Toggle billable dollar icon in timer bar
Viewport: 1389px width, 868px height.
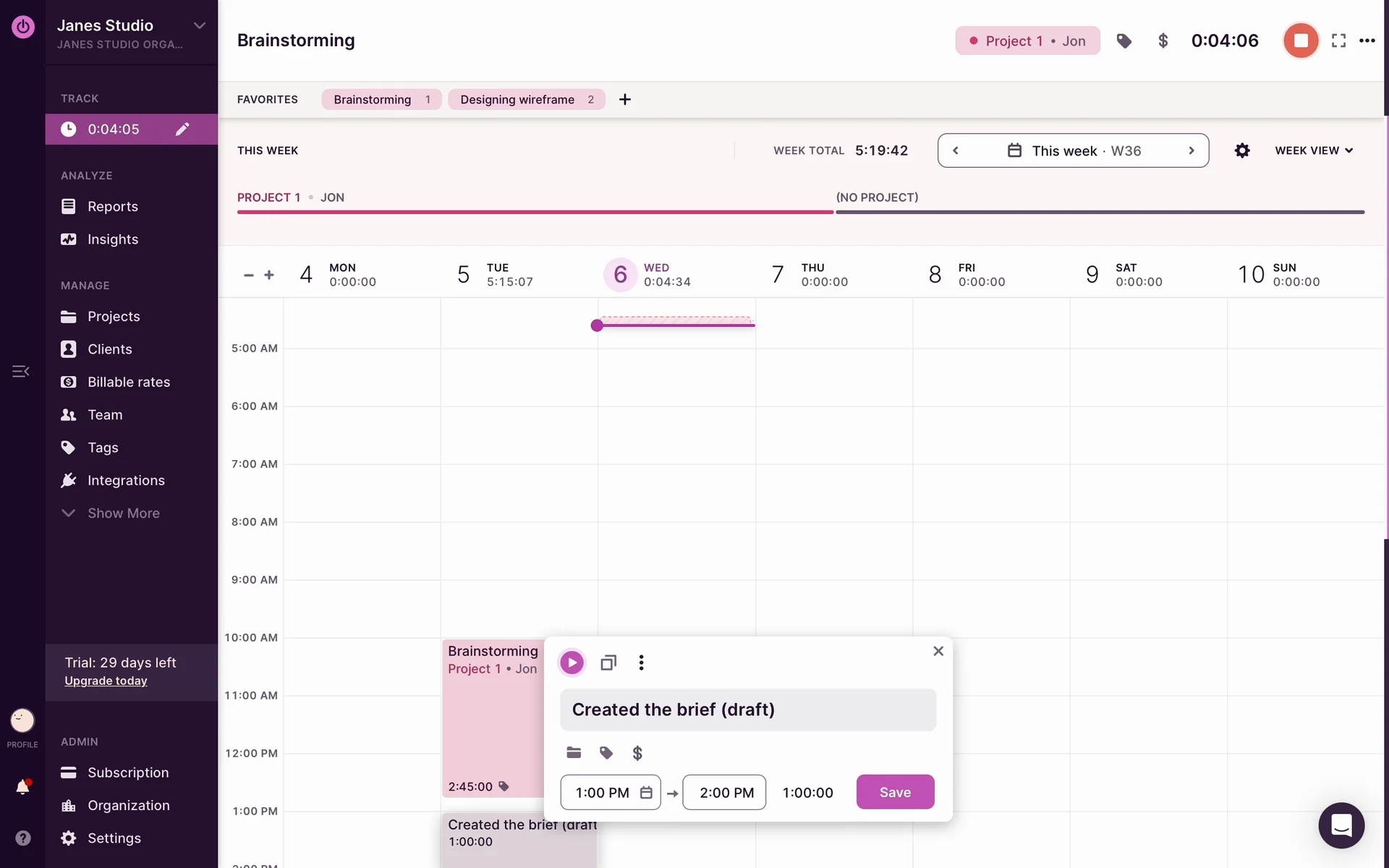(x=1163, y=41)
